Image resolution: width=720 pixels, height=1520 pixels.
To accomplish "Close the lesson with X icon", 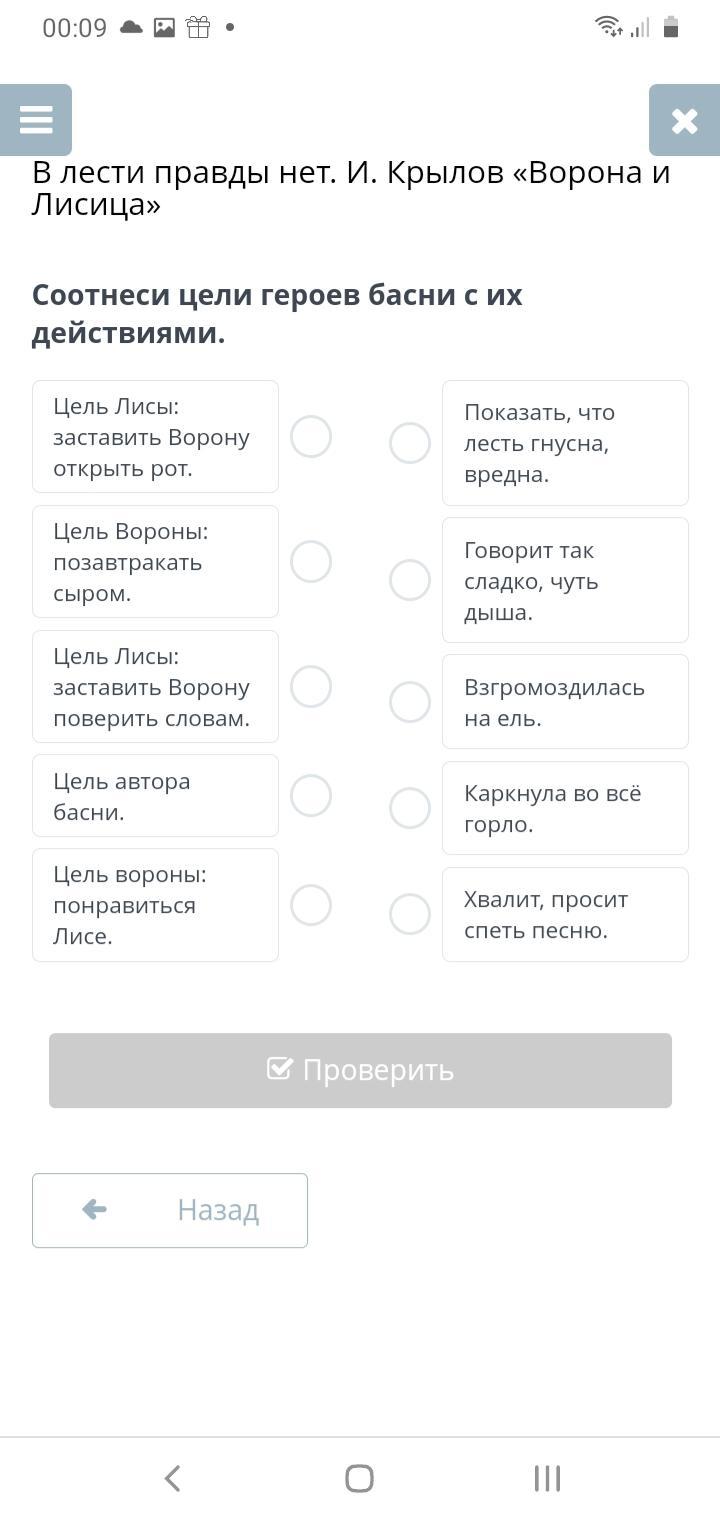I will (x=684, y=120).
